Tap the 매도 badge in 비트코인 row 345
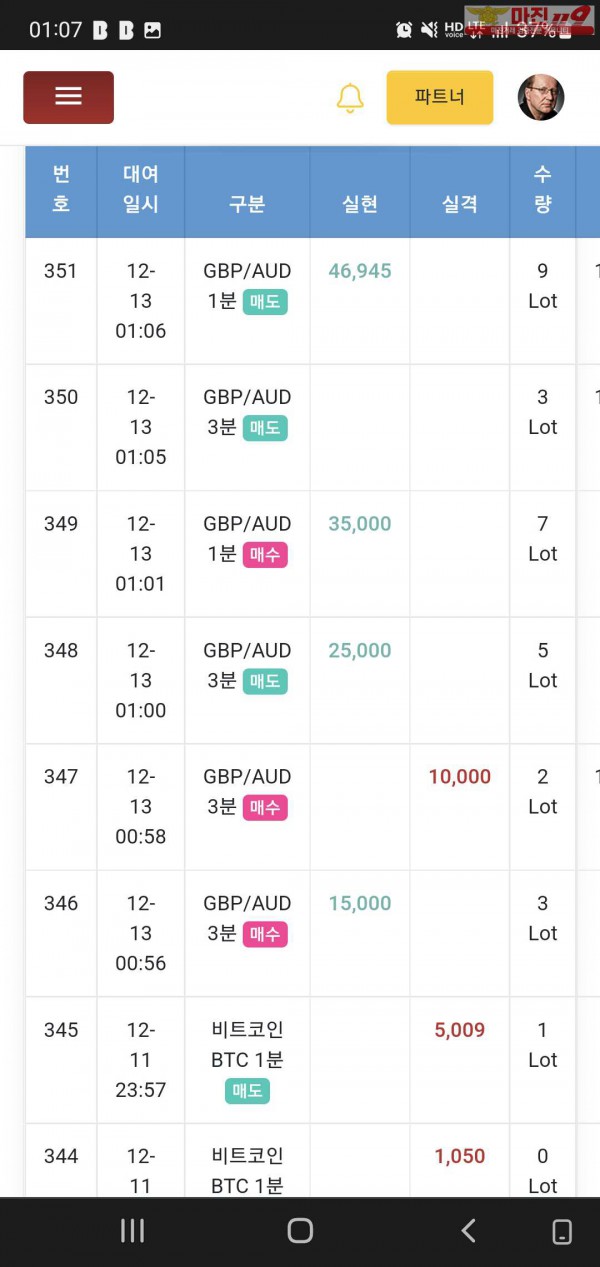Image resolution: width=600 pixels, height=1267 pixels. click(x=247, y=1091)
